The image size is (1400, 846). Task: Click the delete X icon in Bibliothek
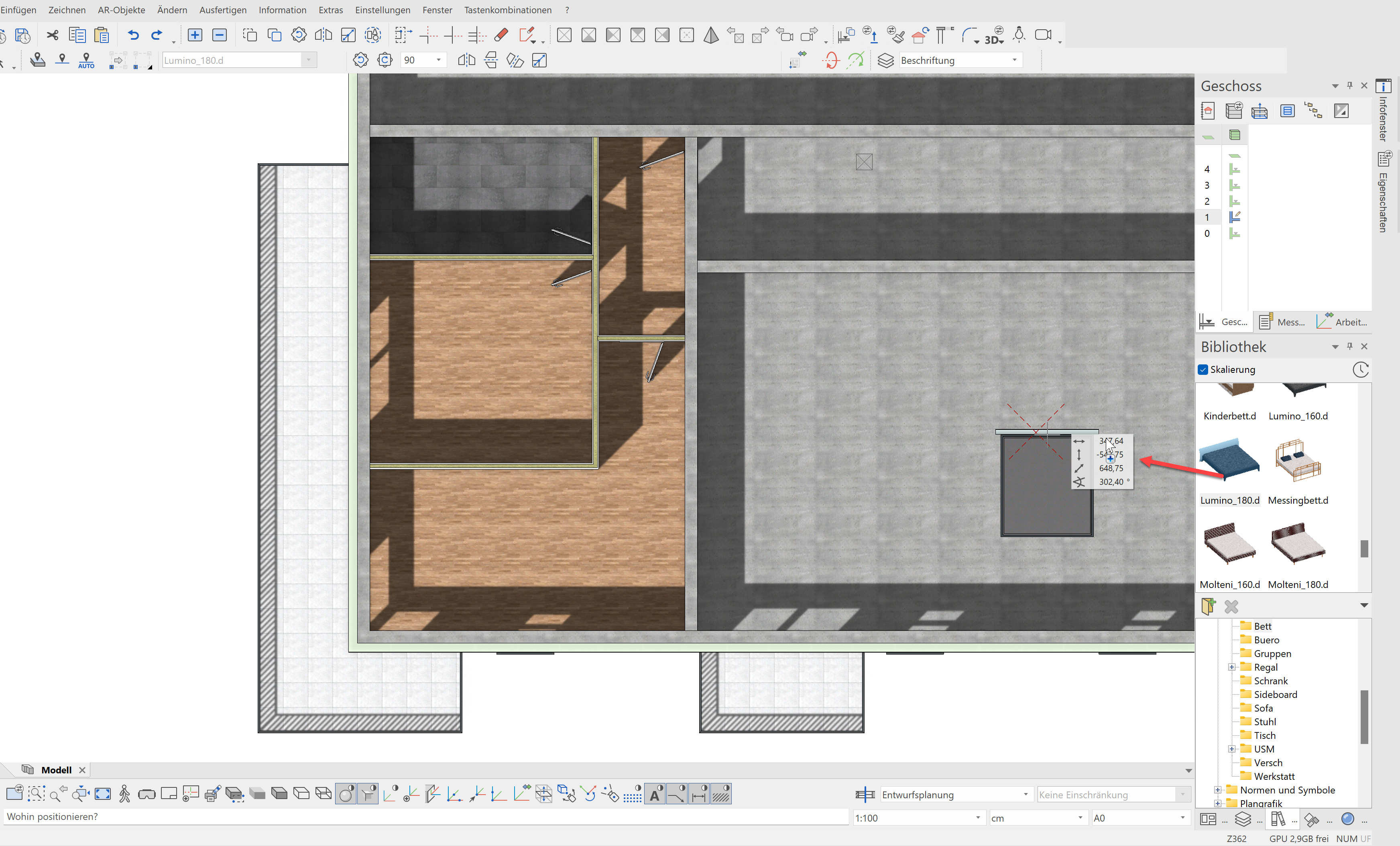(1231, 606)
